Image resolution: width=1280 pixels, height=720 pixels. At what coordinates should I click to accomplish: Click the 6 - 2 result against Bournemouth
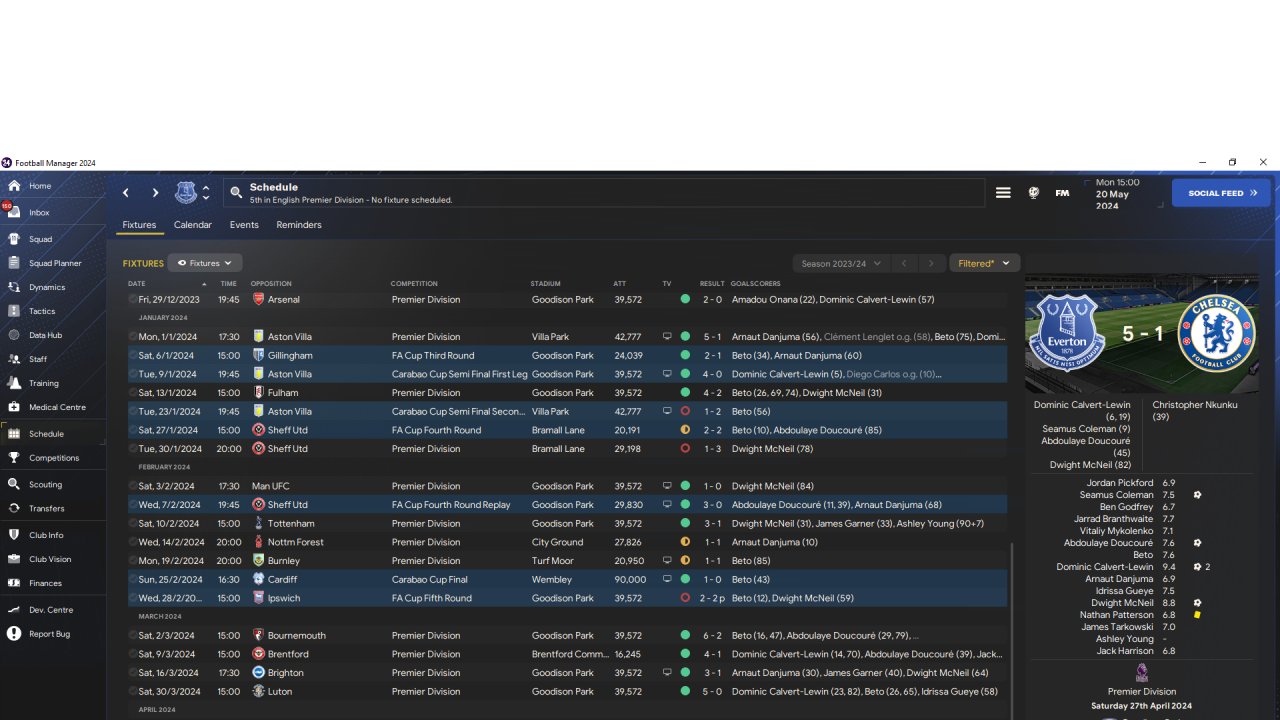[x=711, y=636]
